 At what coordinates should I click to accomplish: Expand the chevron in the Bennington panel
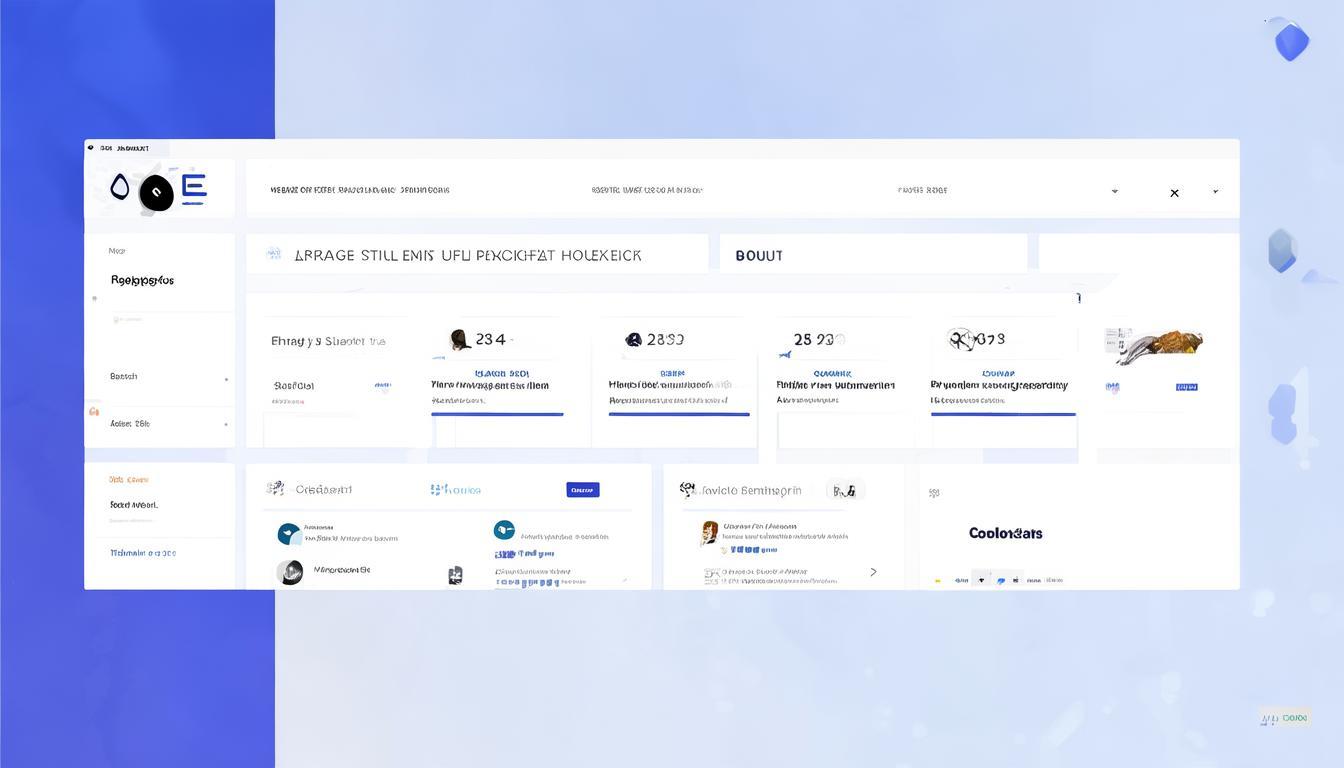[x=873, y=572]
